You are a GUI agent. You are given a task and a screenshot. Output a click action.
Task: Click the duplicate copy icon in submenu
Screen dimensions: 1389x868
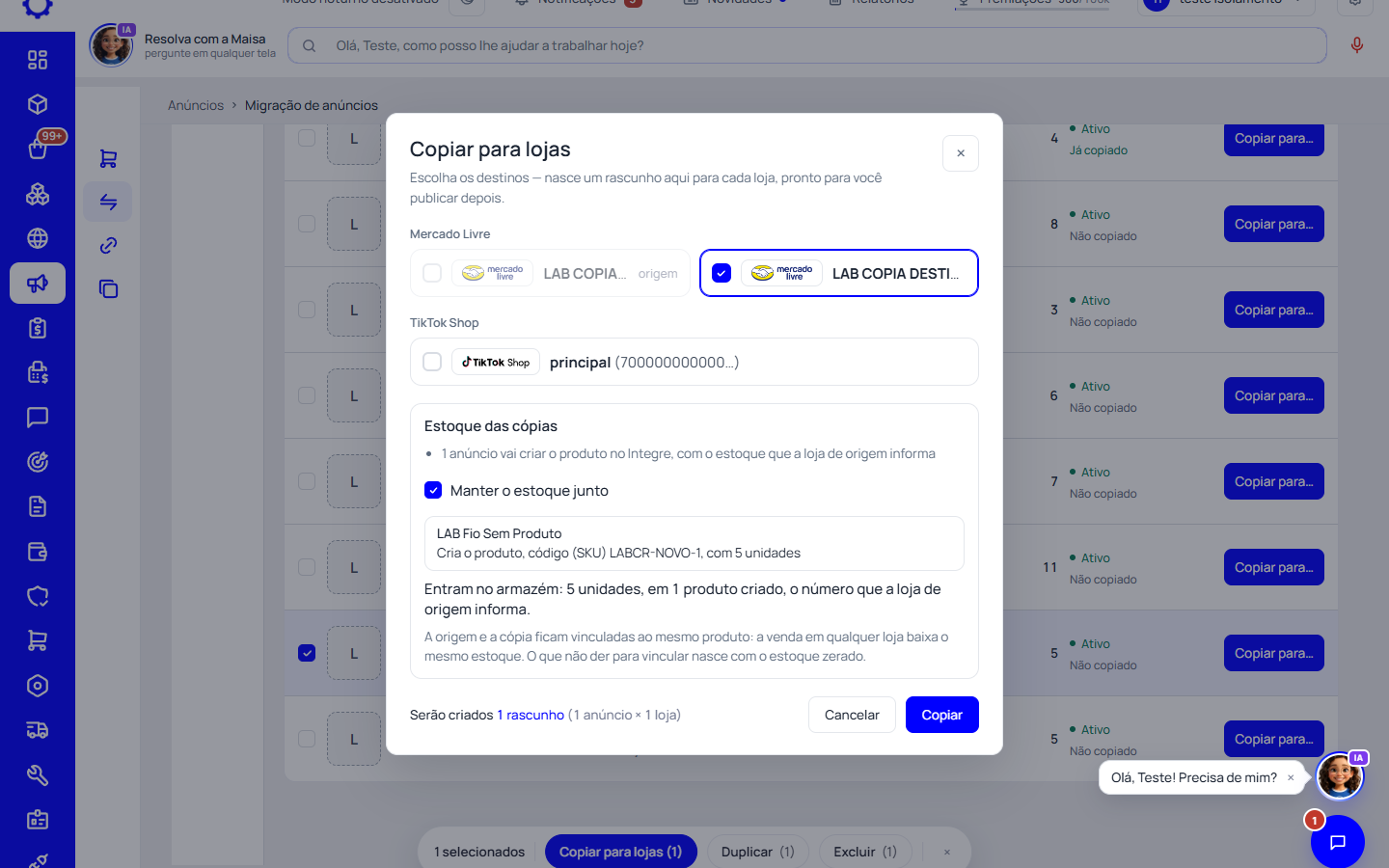(108, 288)
